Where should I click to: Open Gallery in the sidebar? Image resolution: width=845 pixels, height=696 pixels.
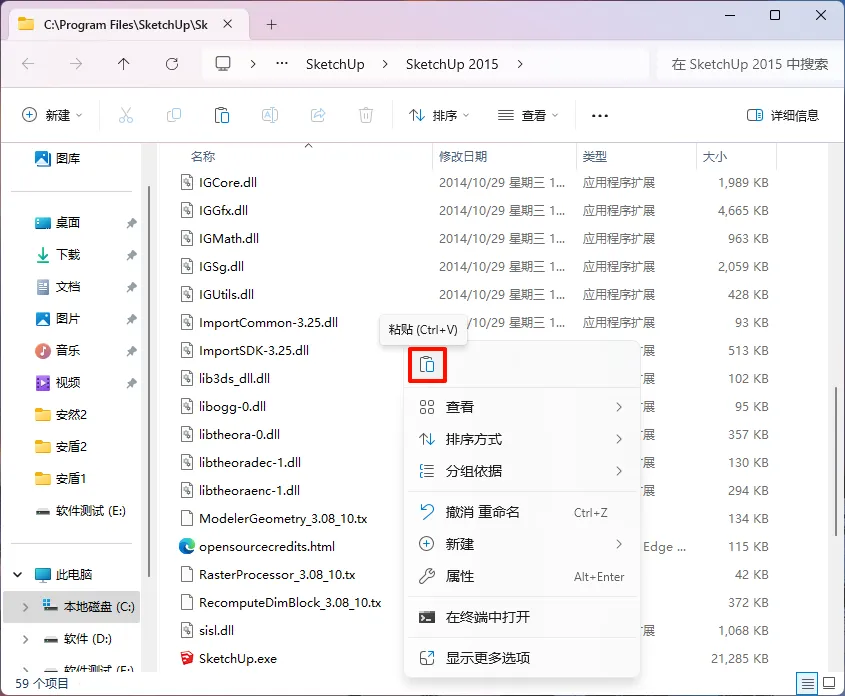57,158
